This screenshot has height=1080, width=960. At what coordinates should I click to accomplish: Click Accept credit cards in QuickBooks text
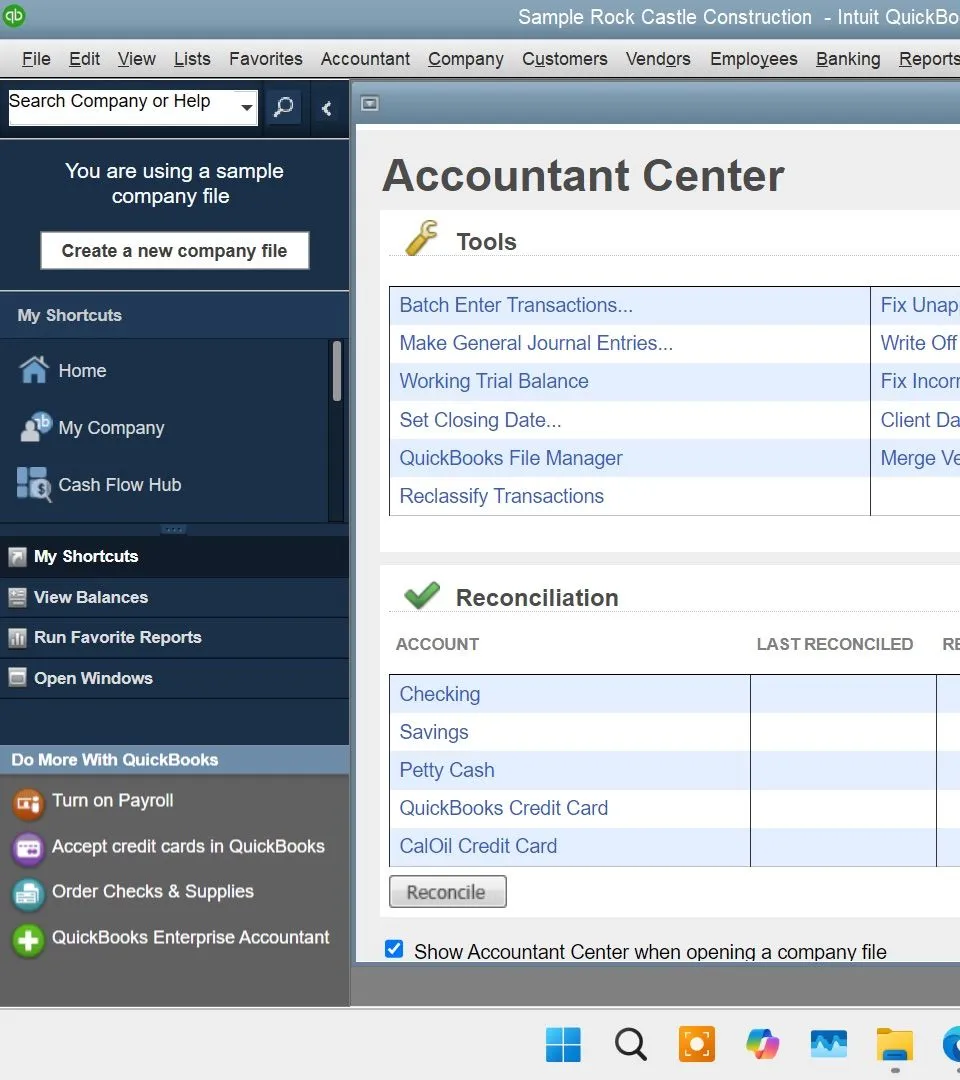tap(188, 847)
